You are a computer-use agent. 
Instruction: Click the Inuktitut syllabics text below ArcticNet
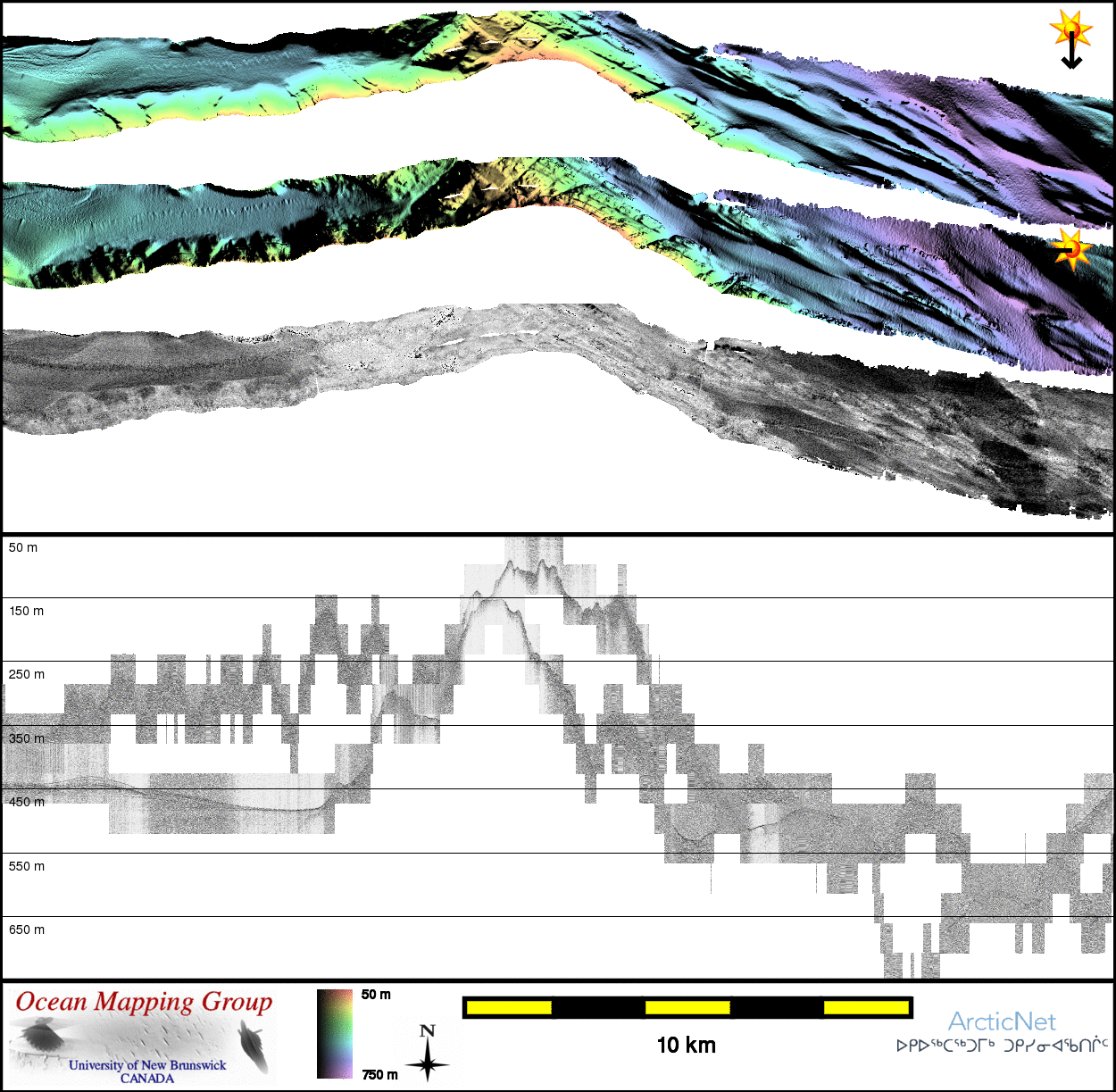pos(1002,1046)
